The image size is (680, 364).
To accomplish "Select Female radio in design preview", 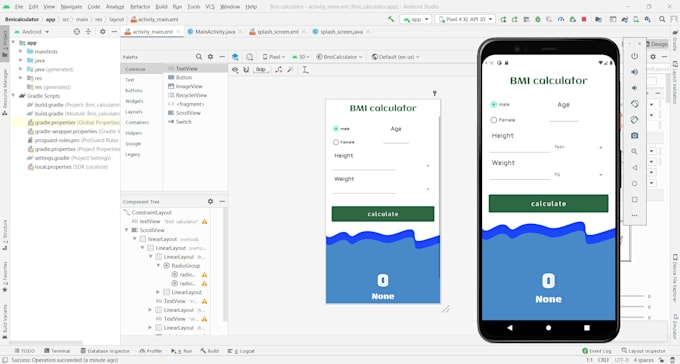I will pos(336,142).
